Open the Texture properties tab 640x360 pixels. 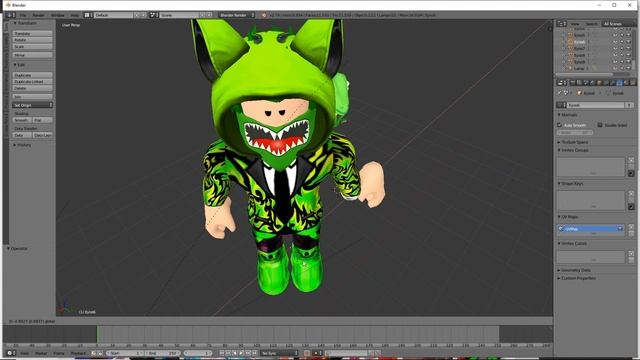pyautogui.click(x=633, y=83)
